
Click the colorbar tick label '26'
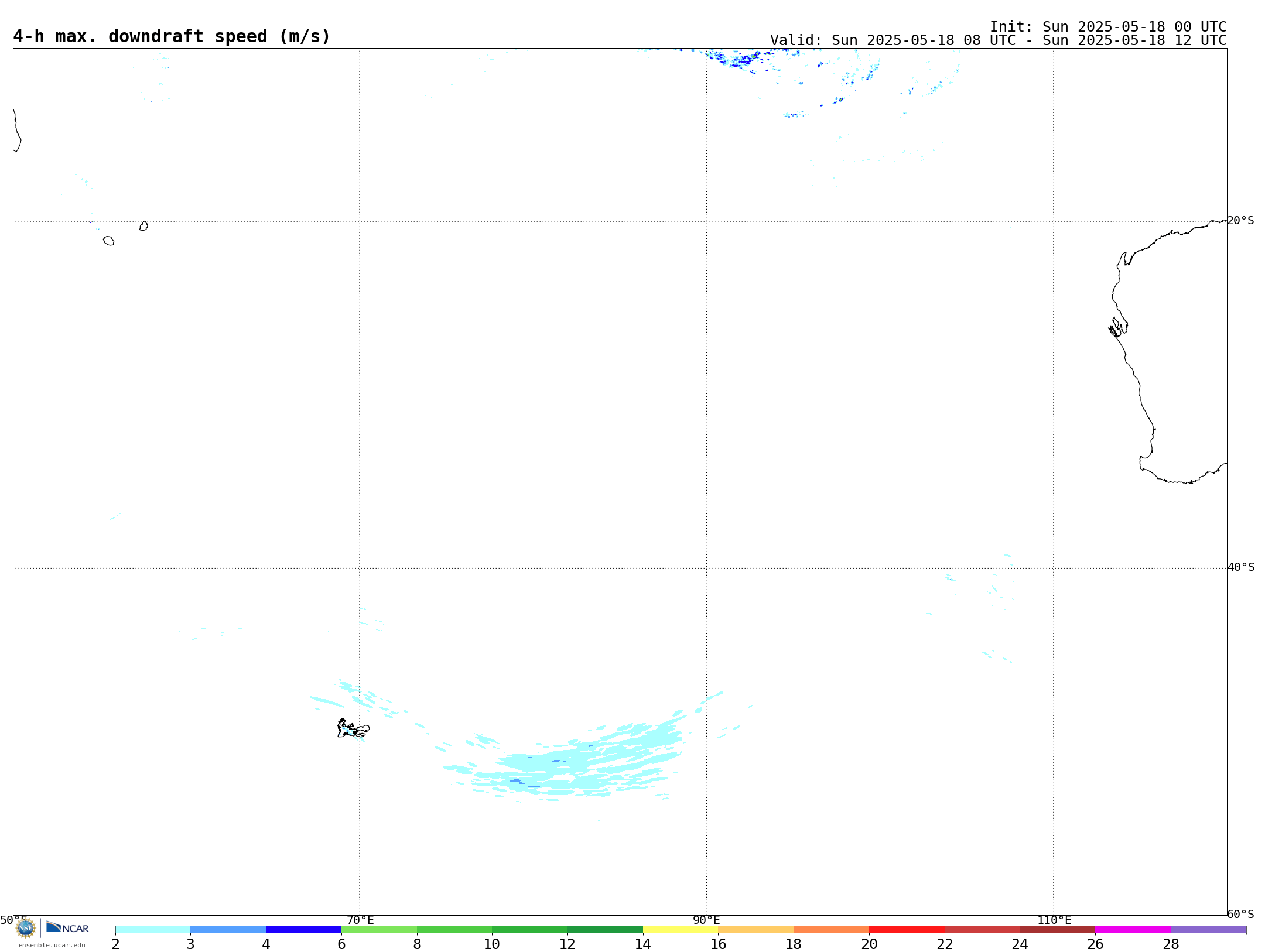tap(1095, 944)
